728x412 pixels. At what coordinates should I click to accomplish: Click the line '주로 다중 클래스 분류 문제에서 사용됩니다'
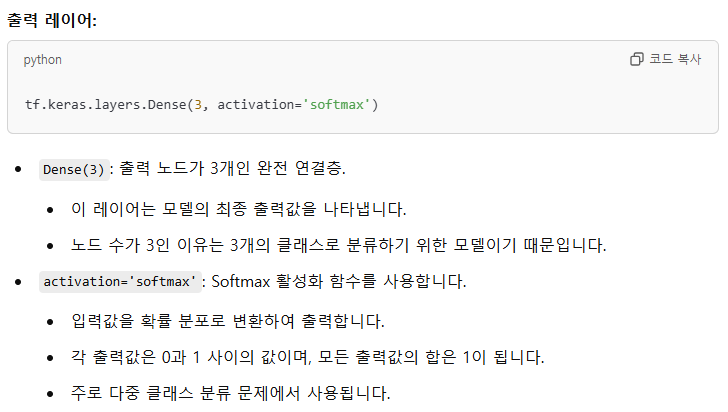point(230,393)
